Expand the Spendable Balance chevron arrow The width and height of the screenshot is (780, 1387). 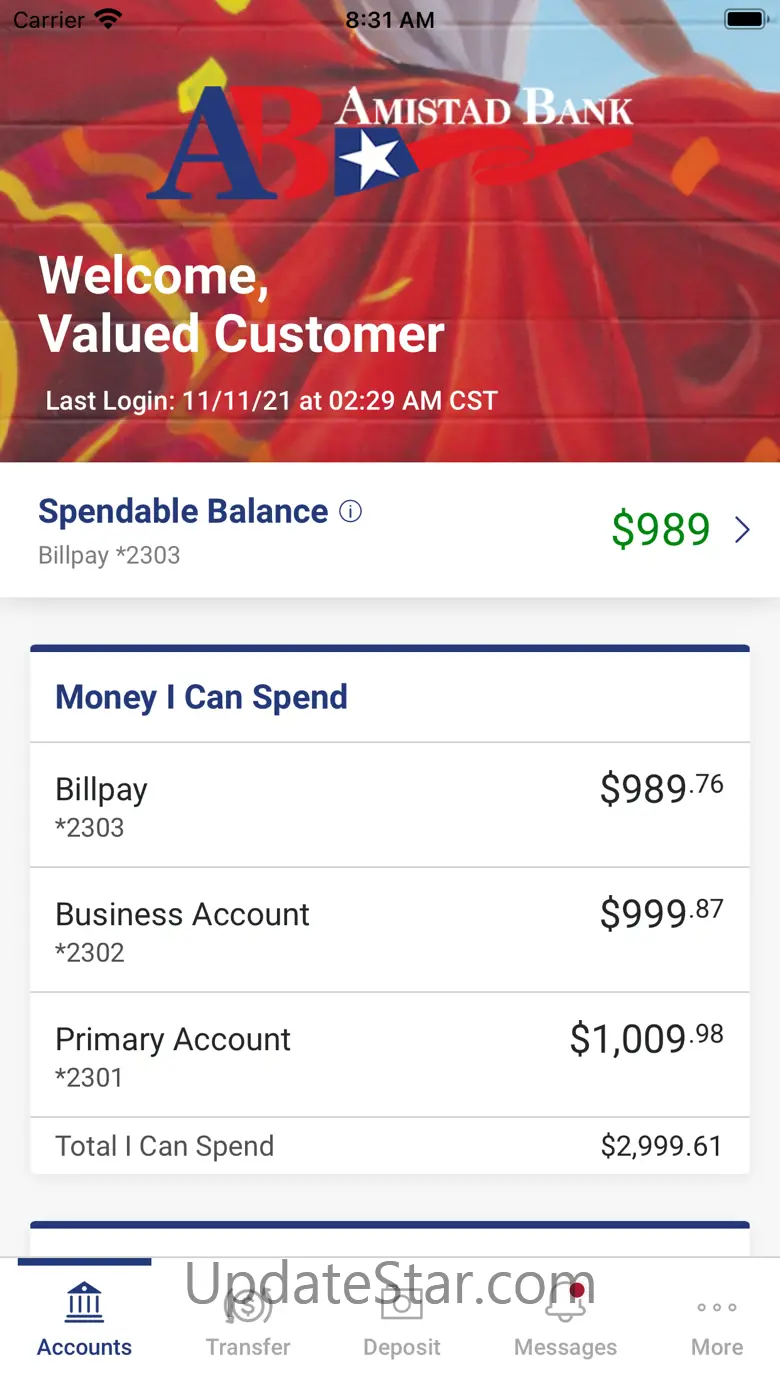click(742, 530)
